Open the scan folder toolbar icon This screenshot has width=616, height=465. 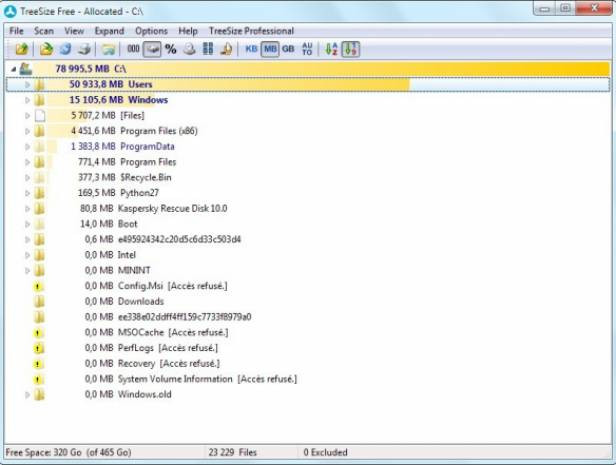coord(46,49)
